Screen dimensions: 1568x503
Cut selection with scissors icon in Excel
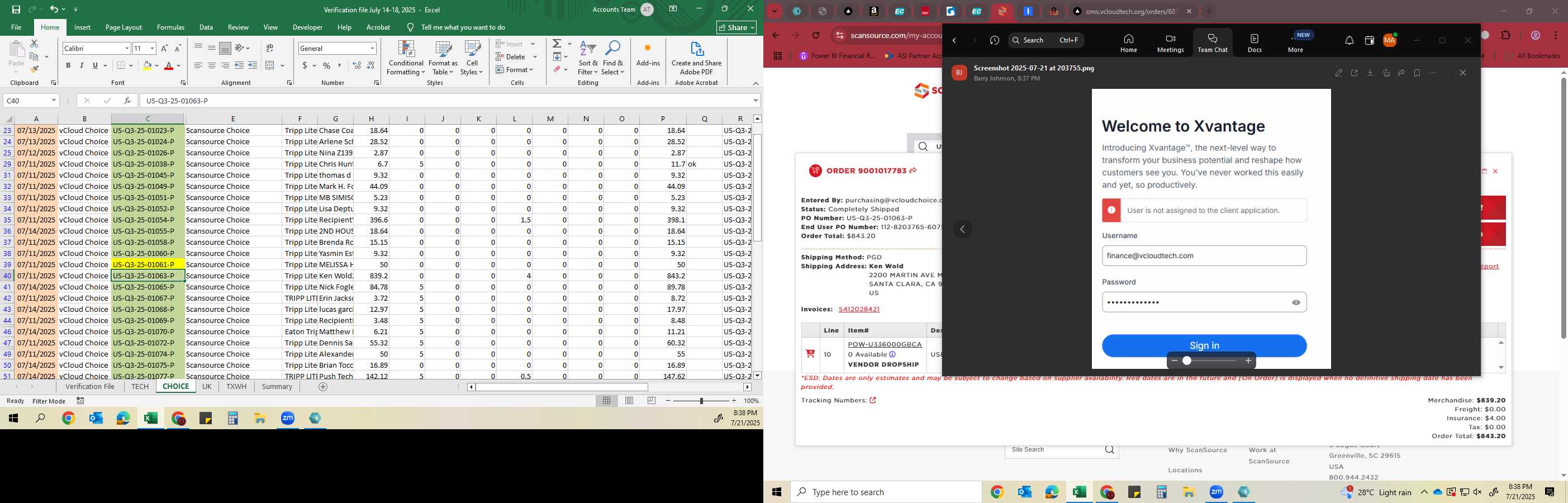(34, 44)
